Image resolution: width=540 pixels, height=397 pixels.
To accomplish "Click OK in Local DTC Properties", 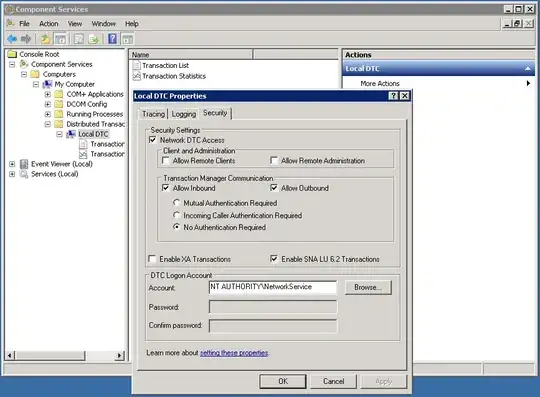I will coord(283,381).
